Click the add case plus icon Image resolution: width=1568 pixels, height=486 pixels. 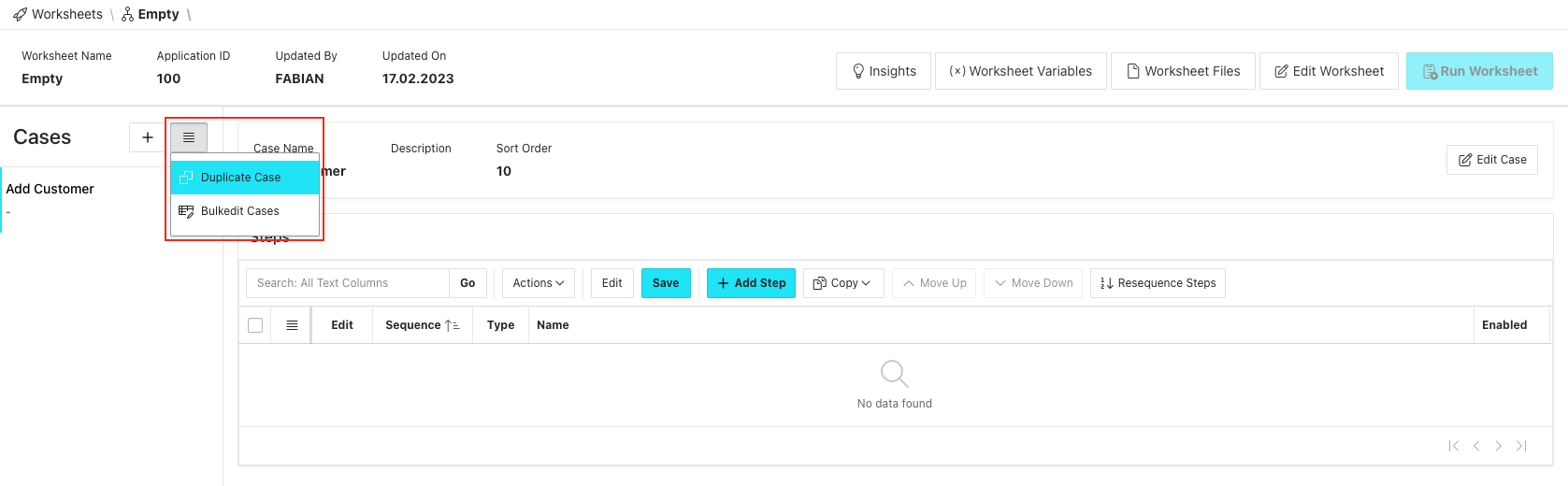click(x=147, y=137)
